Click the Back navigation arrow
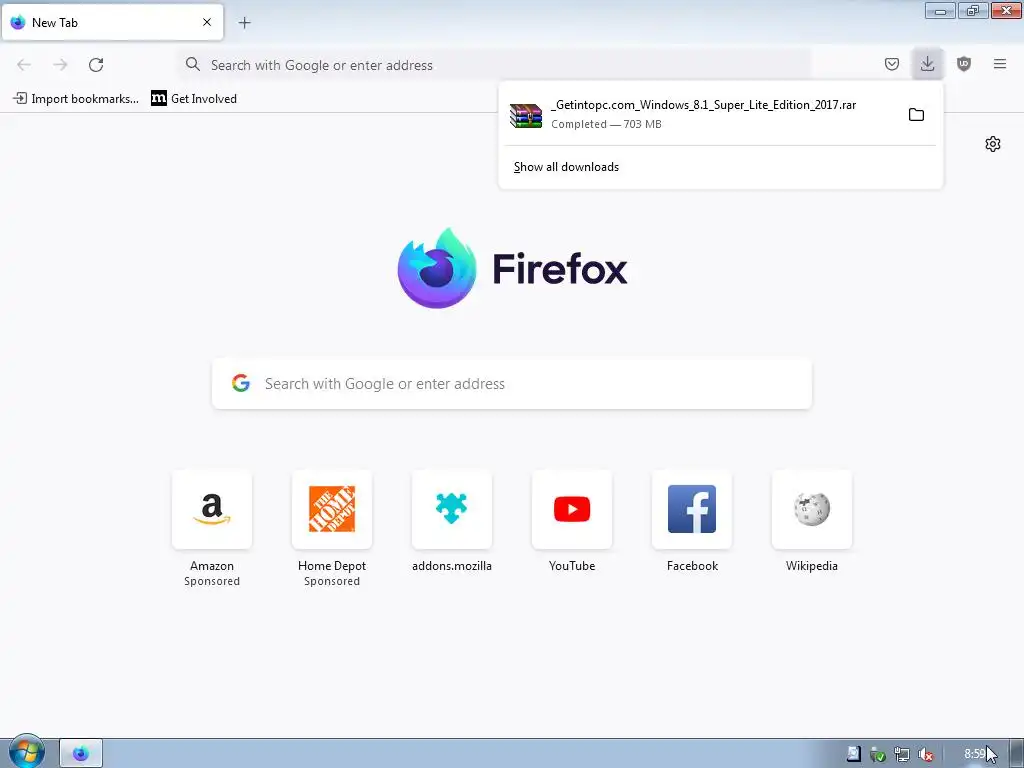This screenshot has height=768, width=1024. tap(24, 65)
